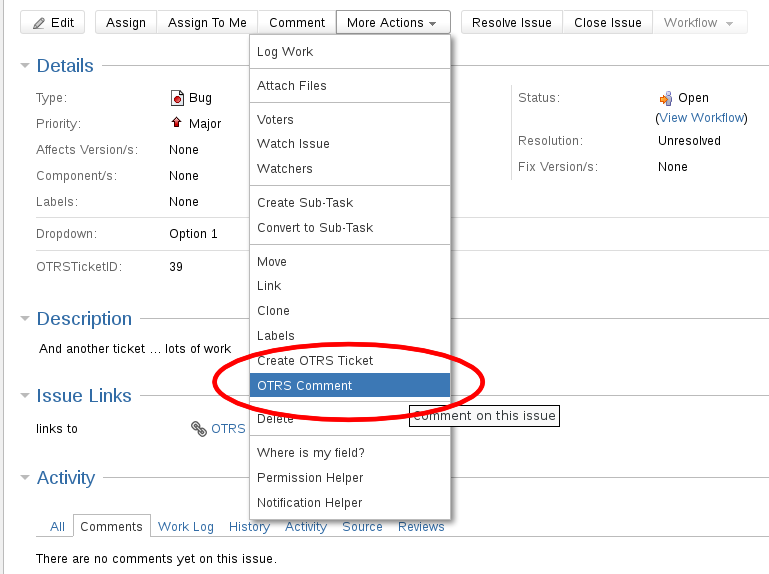The width and height of the screenshot is (769, 574).
Task: Choose Create OTRS Ticket menu item
Action: (314, 360)
